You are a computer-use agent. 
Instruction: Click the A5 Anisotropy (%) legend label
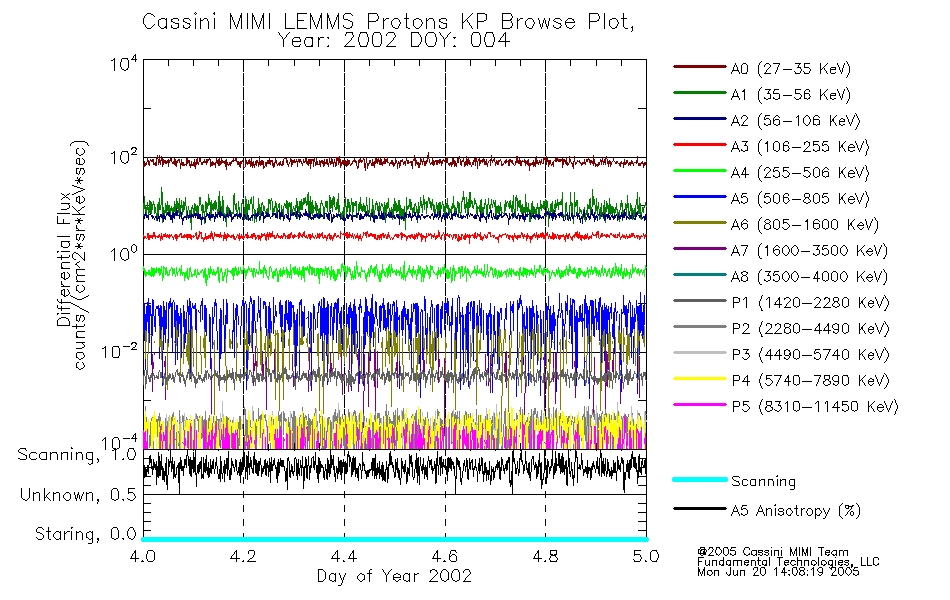tap(796, 511)
